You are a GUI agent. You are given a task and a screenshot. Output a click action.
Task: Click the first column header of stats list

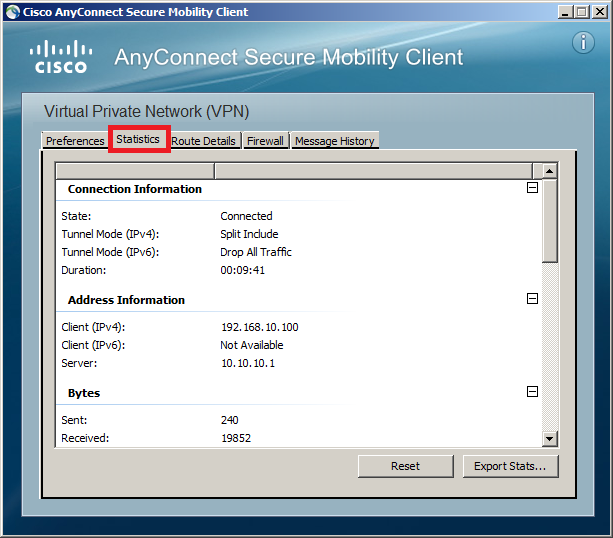tap(135, 171)
